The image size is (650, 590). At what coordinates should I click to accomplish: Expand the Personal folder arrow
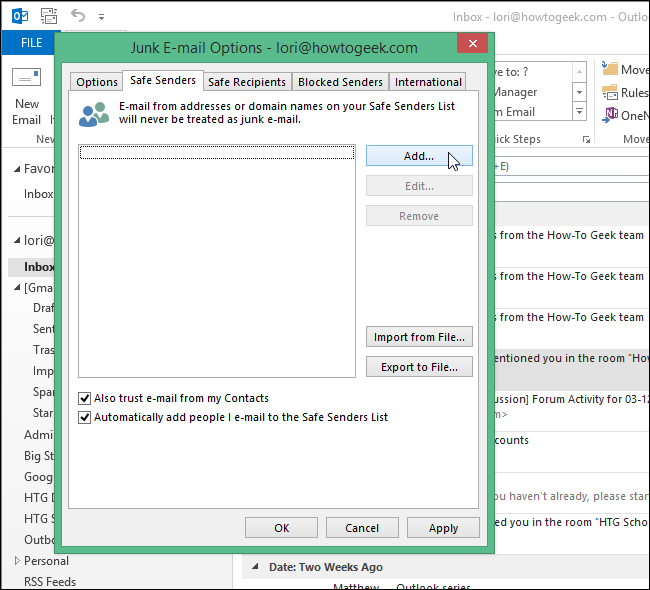(17, 561)
